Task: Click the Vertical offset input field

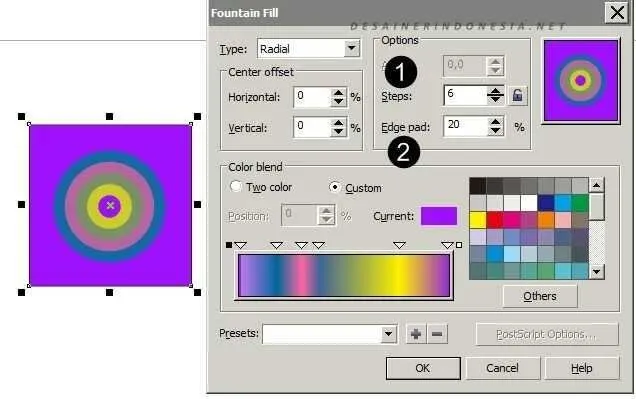Action: (312, 127)
